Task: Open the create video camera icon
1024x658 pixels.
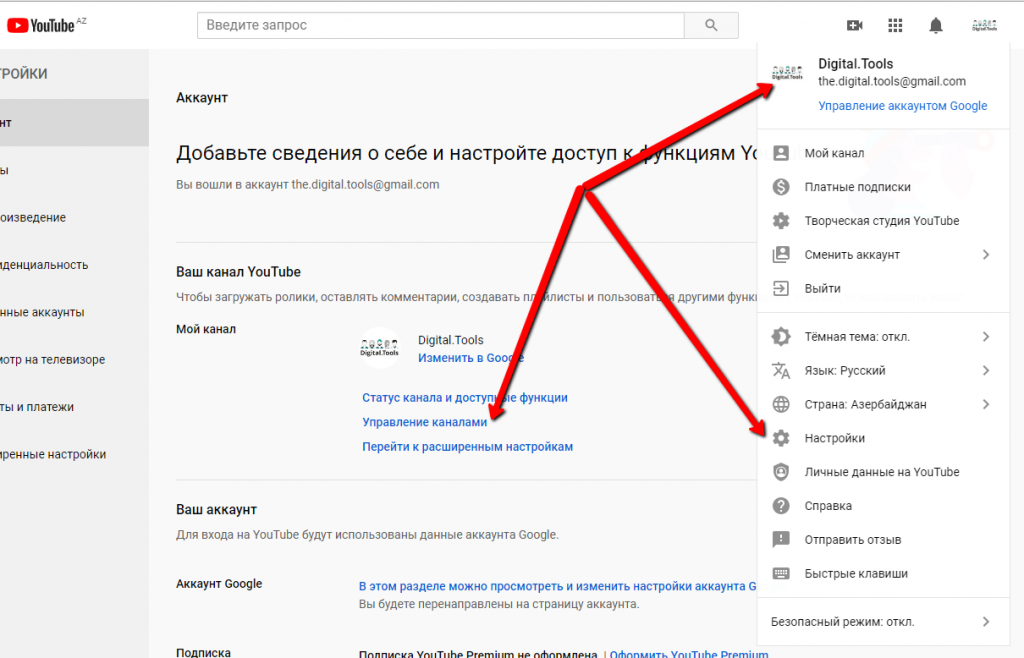Action: point(854,25)
